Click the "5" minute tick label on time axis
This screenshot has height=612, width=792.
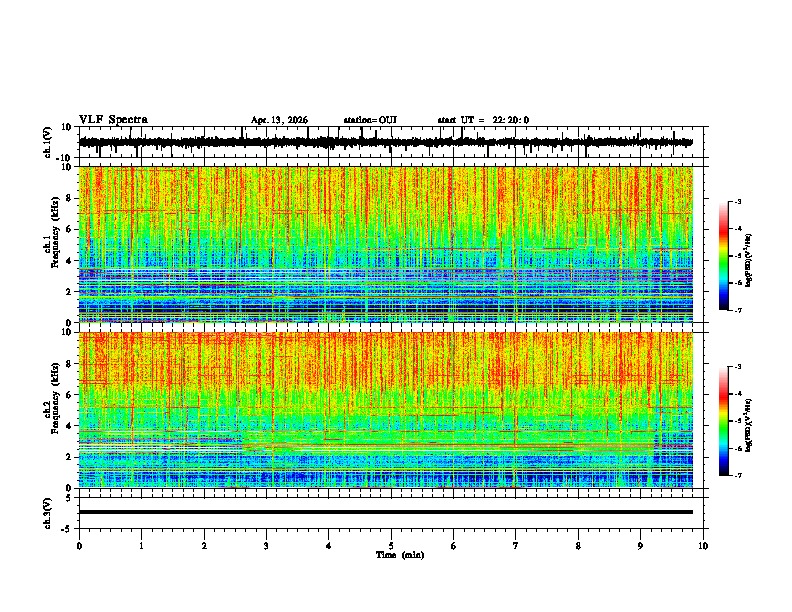(x=391, y=546)
